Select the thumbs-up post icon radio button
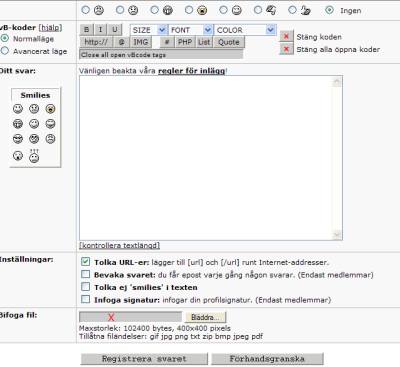This screenshot has height=367, width=400. pyautogui.click(x=292, y=10)
